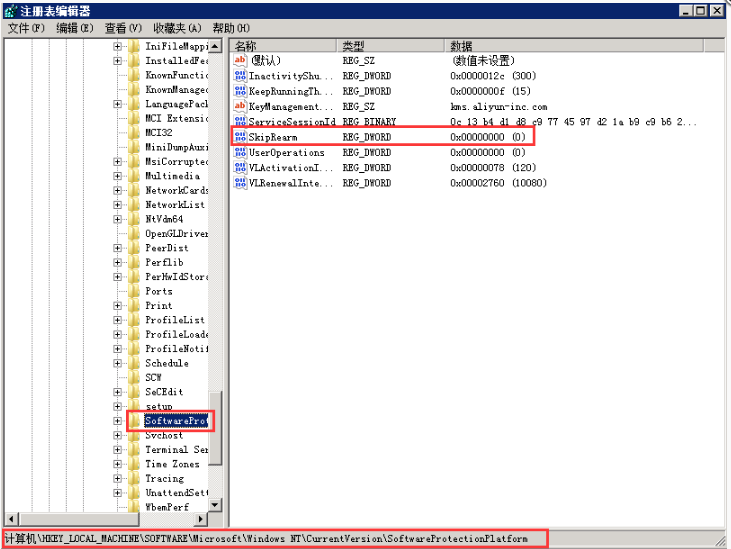
Task: Select the NetworkCards registry key
Action: pyautogui.click(x=175, y=190)
